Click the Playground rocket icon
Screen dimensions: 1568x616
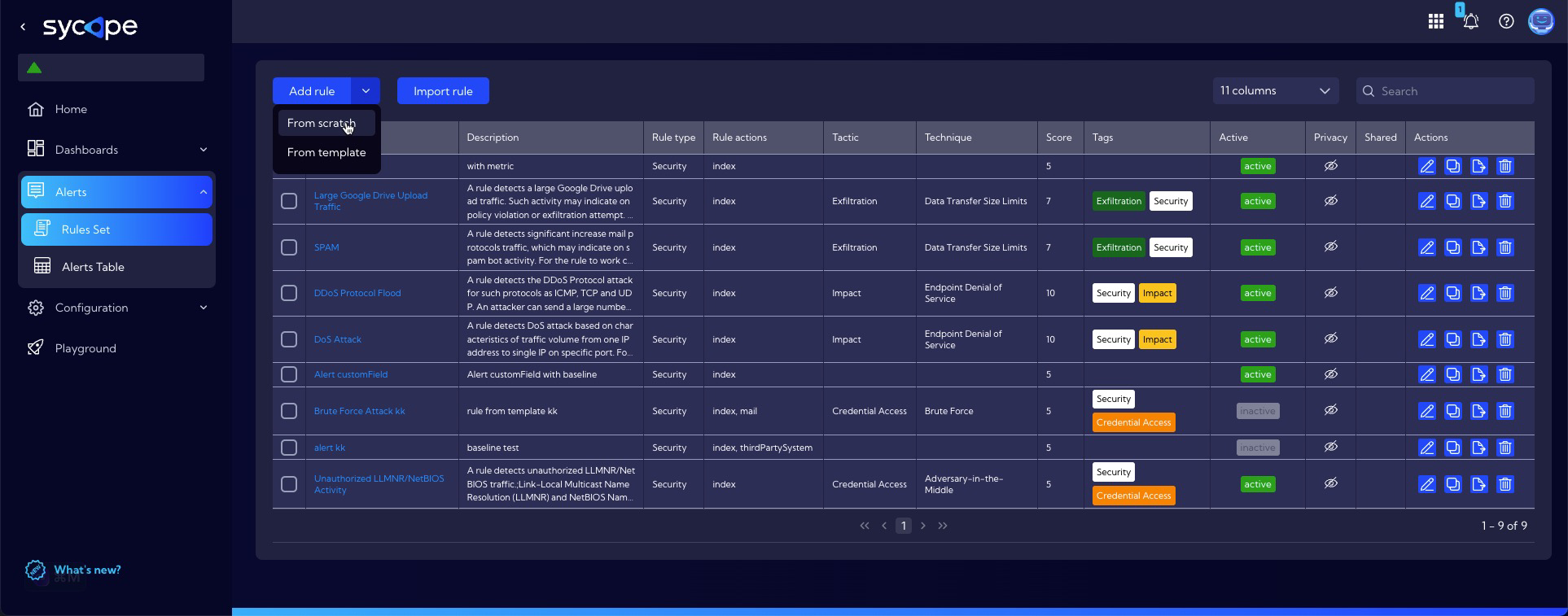click(36, 348)
